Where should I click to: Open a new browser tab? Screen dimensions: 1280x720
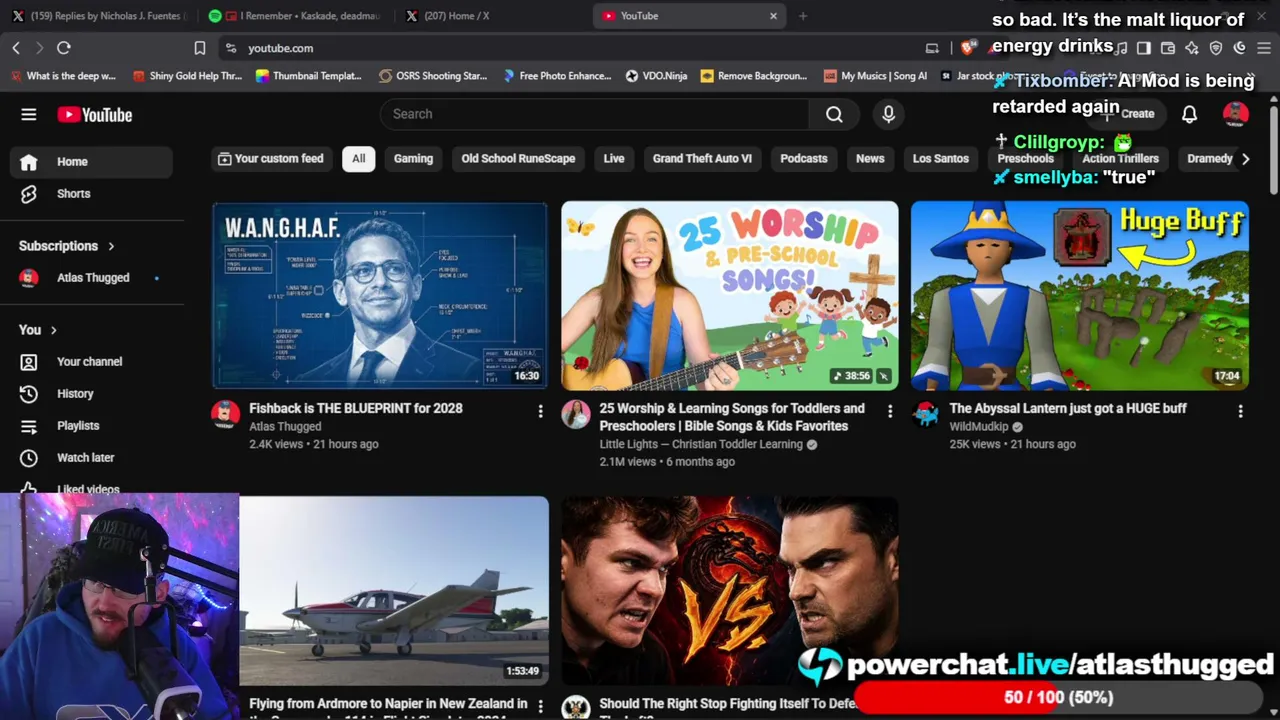click(802, 16)
